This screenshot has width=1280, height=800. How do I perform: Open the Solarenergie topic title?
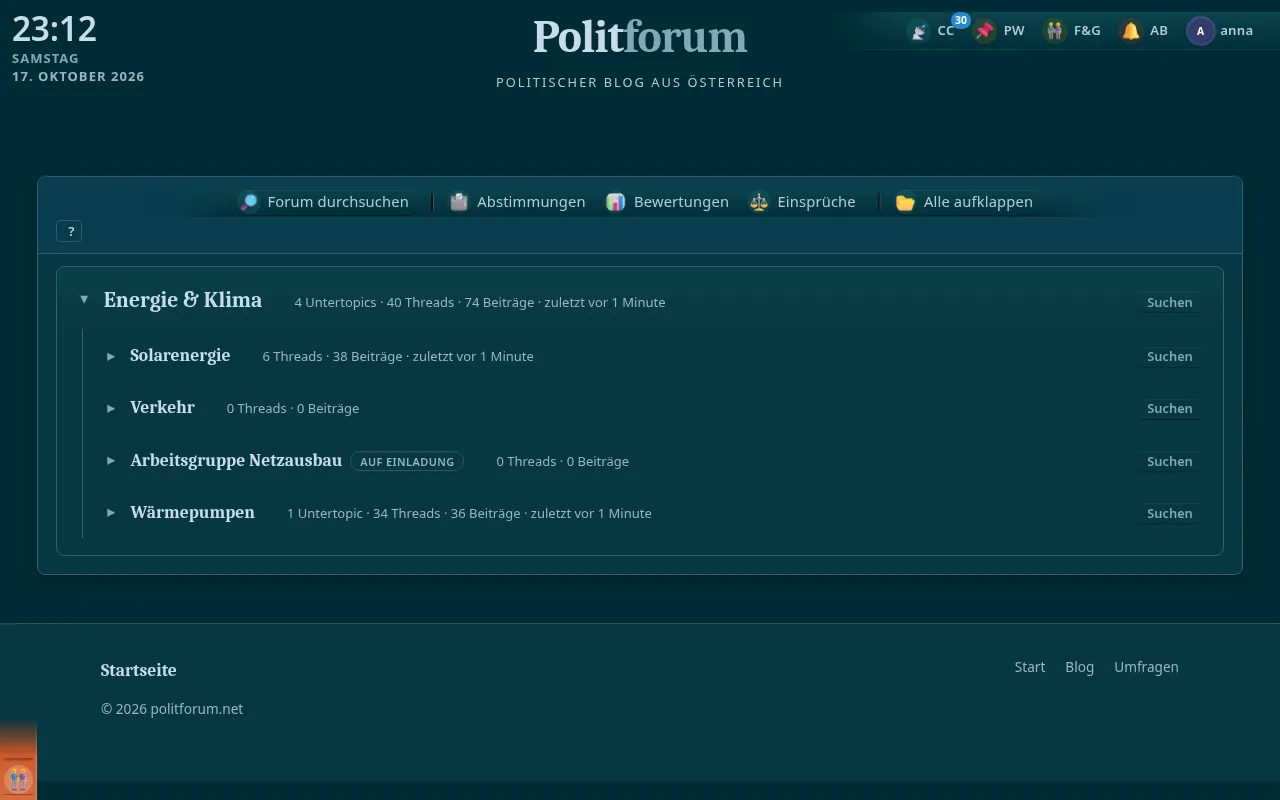click(x=180, y=355)
